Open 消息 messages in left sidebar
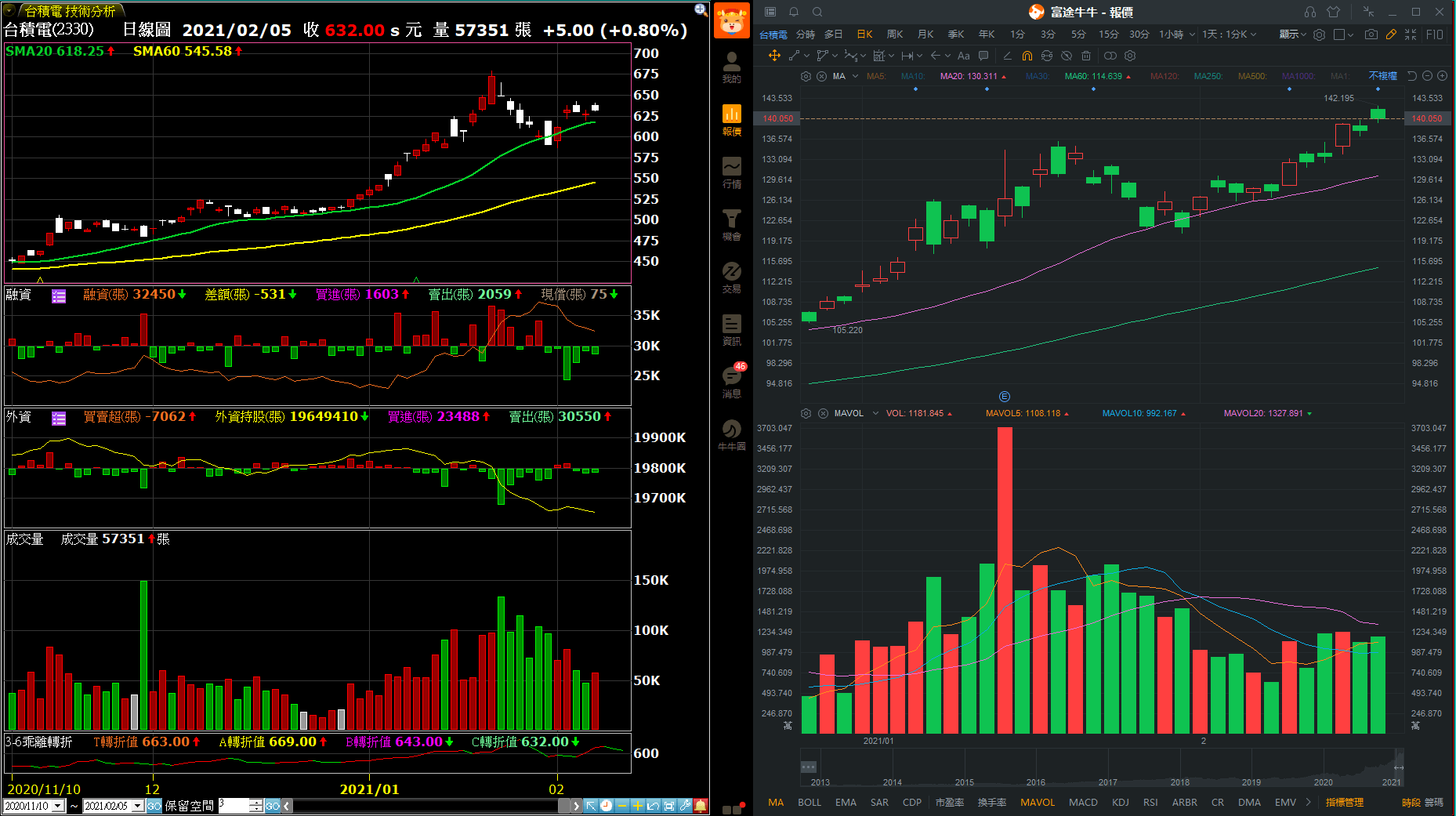The height and width of the screenshot is (816, 1456). [731, 382]
